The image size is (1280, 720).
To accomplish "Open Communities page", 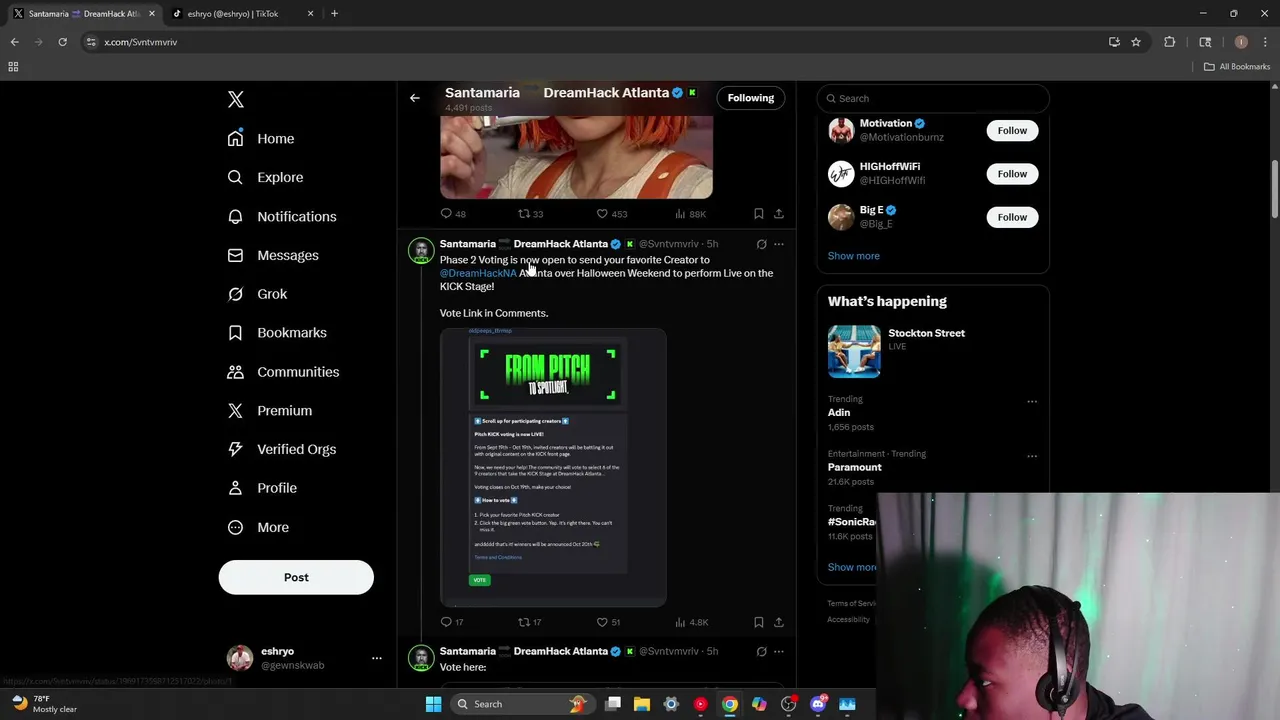I will (x=283, y=372).
